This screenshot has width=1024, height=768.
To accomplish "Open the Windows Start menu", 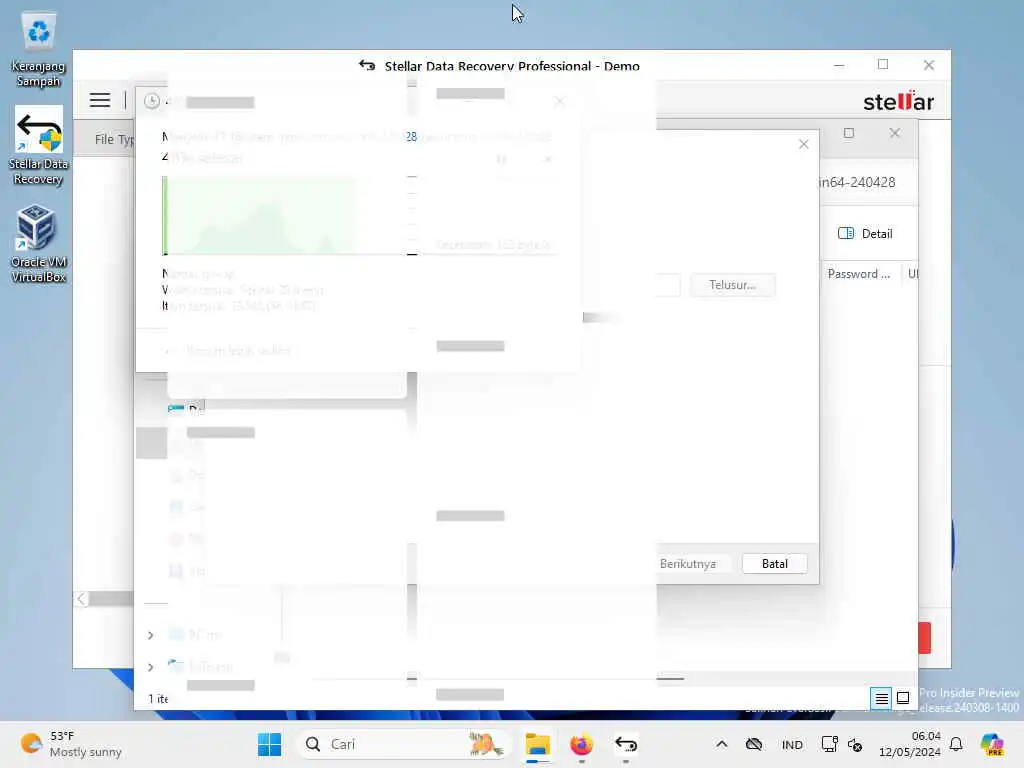I will click(269, 744).
